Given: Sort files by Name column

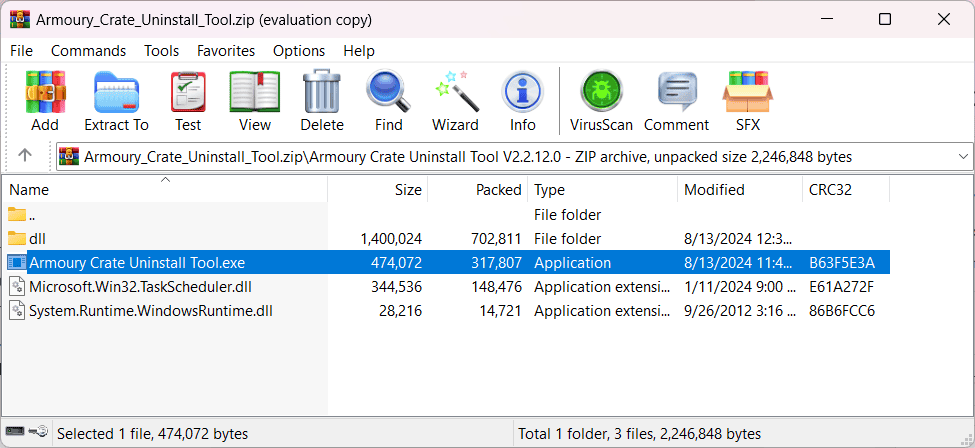Looking at the screenshot, I should pyautogui.click(x=165, y=189).
